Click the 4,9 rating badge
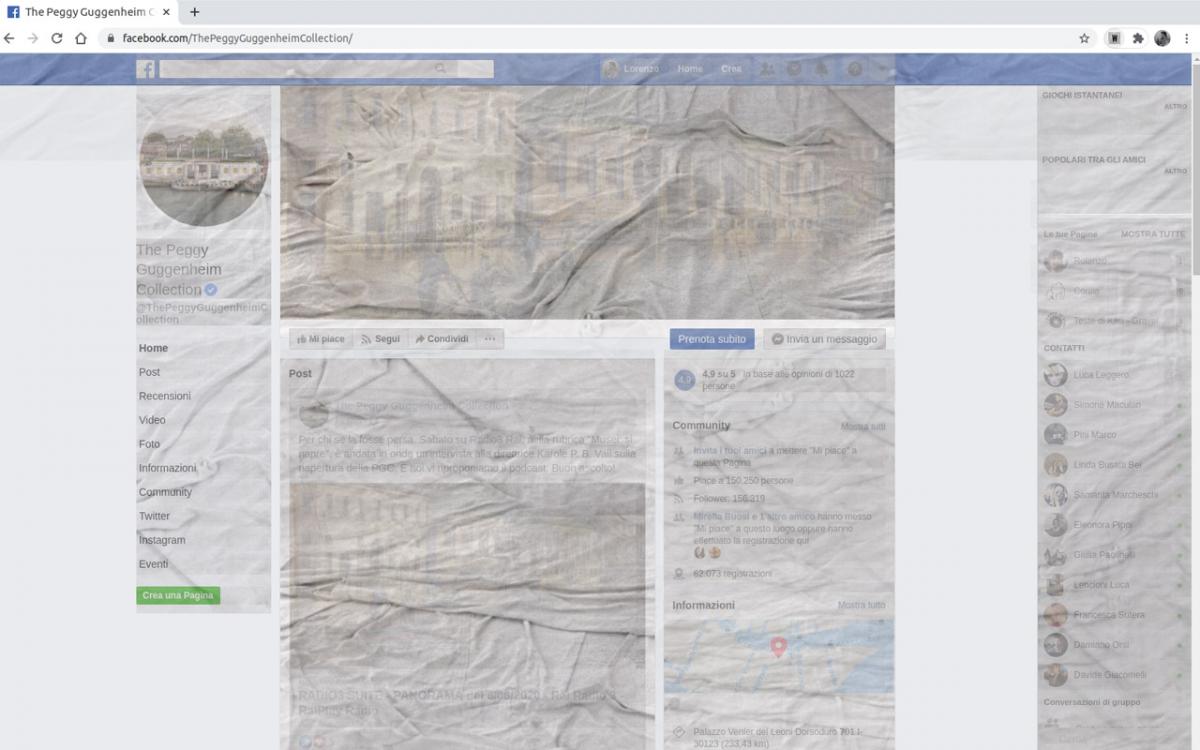Image resolution: width=1200 pixels, height=750 pixels. [x=684, y=380]
